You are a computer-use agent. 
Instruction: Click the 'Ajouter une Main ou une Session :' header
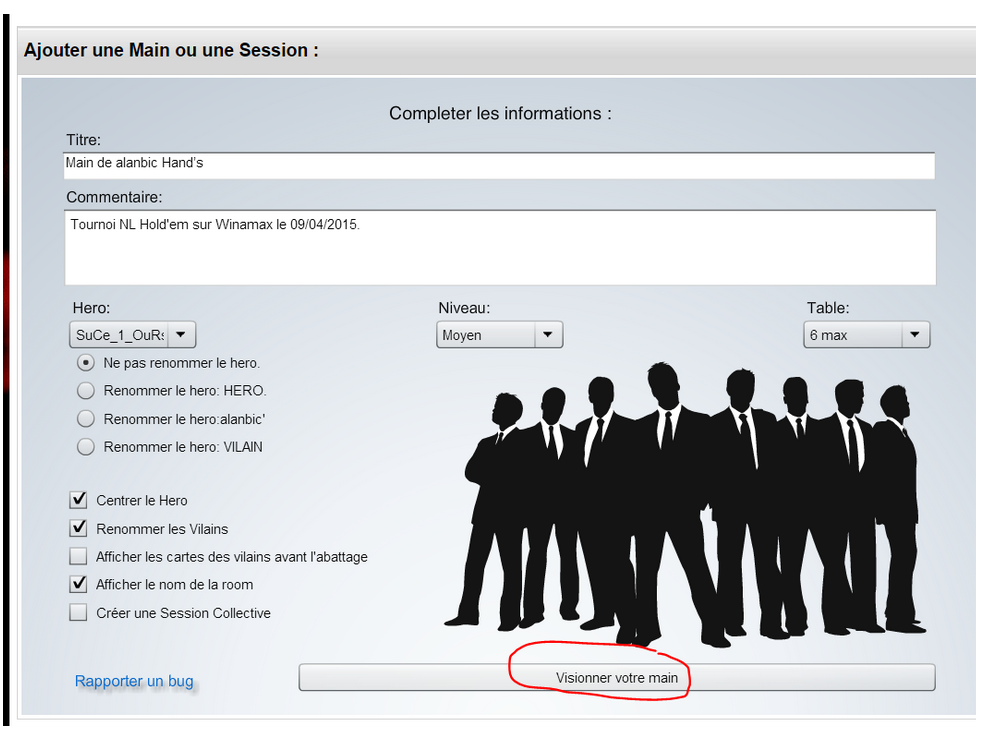(x=172, y=50)
